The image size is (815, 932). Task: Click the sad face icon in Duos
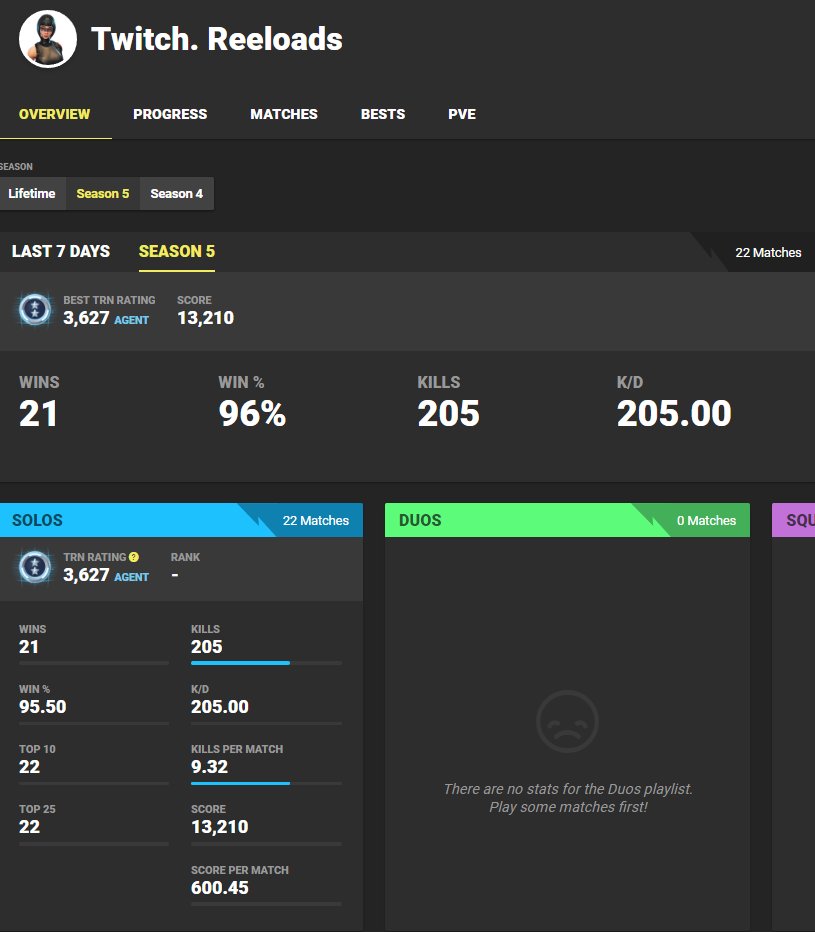[x=567, y=721]
